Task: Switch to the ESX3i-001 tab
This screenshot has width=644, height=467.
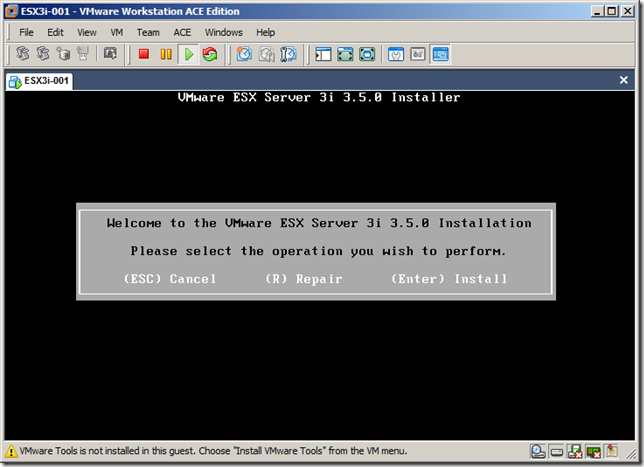Action: (40, 81)
